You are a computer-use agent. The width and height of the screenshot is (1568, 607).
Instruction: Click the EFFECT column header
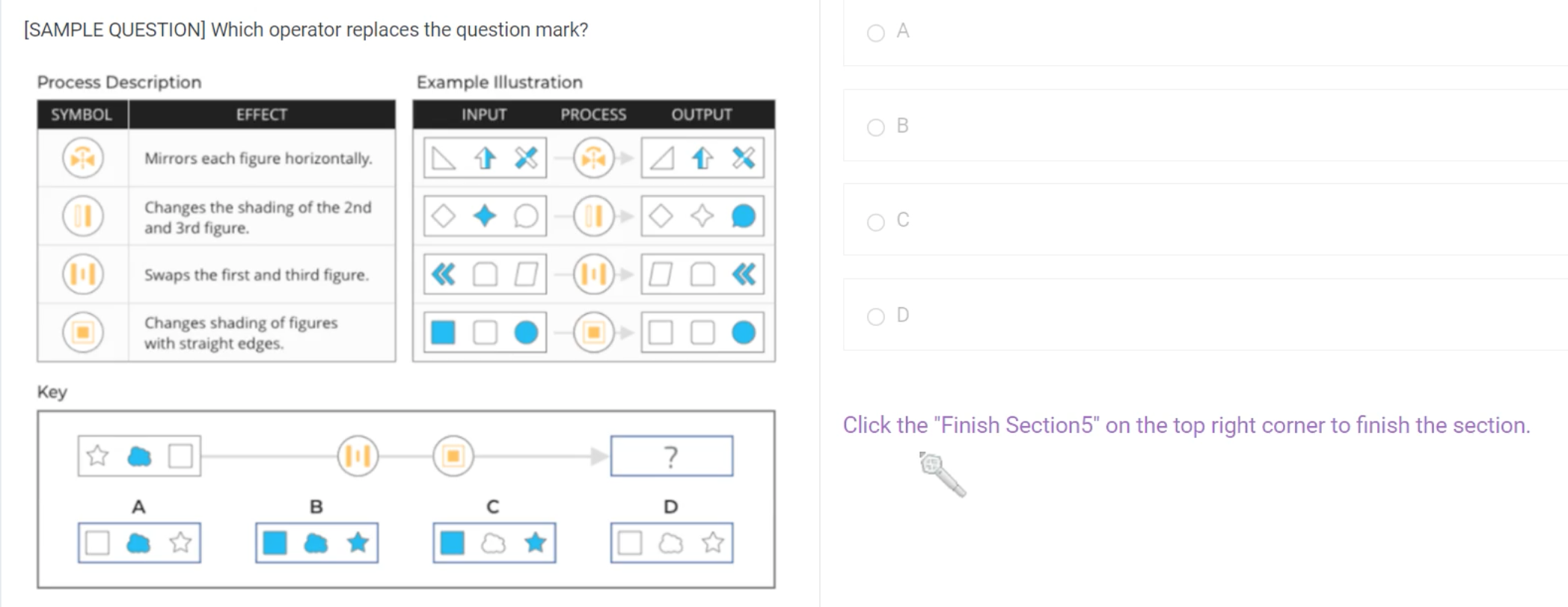pyautogui.click(x=261, y=114)
